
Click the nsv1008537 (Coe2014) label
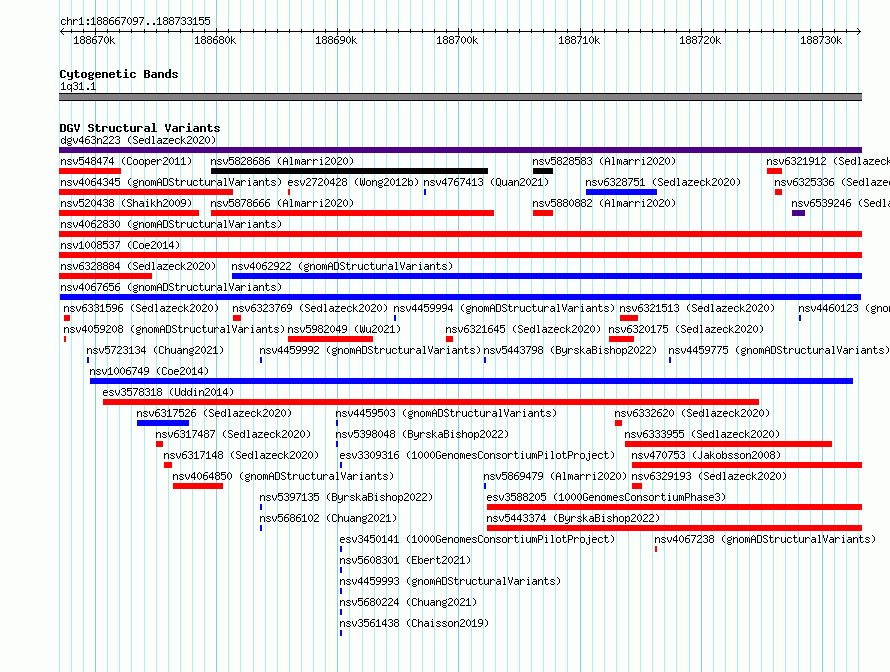[120, 245]
